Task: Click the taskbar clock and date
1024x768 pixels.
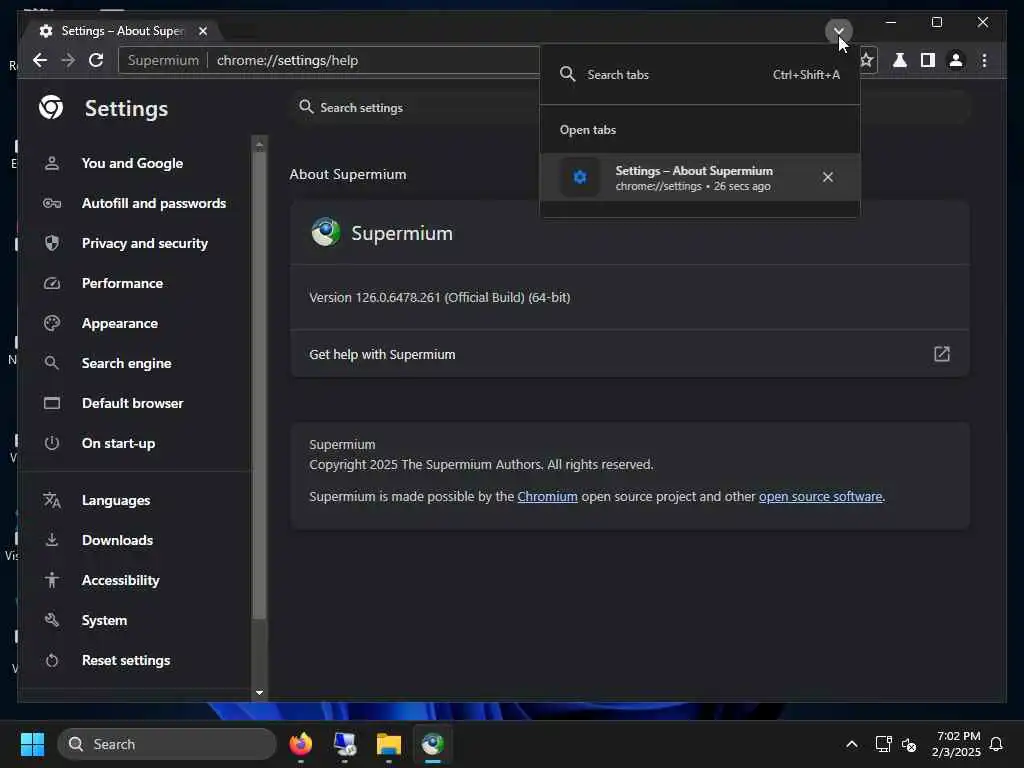Action: click(956, 744)
